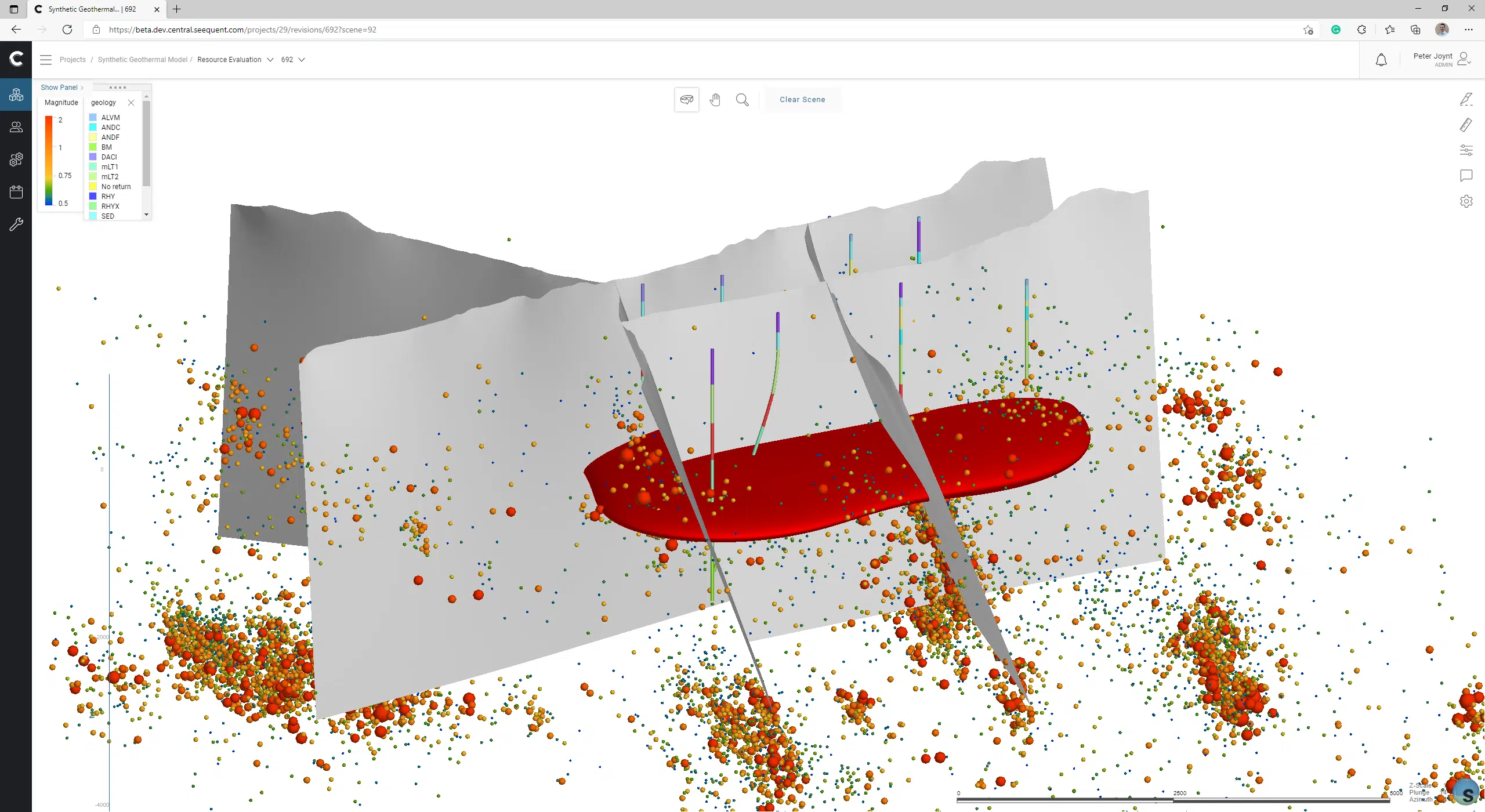Viewport: 1485px width, 812px height.
Task: Select the Synthetic Geothermal Model menu item
Action: click(x=143, y=59)
